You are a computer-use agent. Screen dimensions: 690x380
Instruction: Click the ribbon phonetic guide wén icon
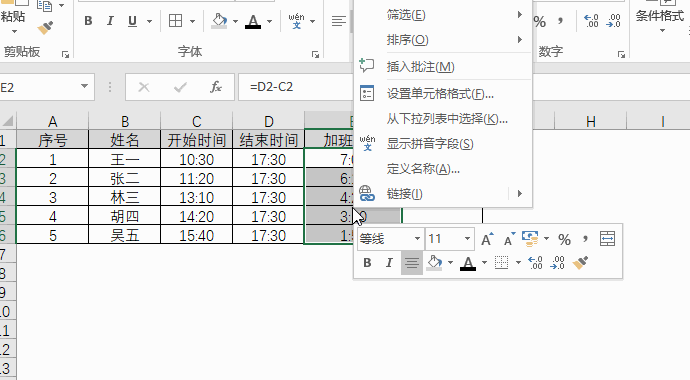tap(297, 21)
